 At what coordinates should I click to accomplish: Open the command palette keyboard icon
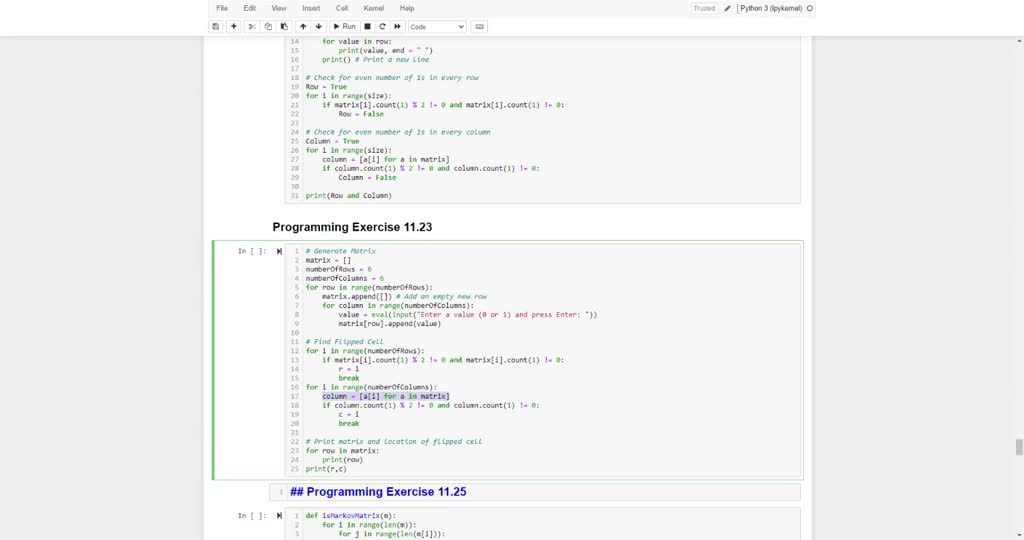click(x=480, y=27)
